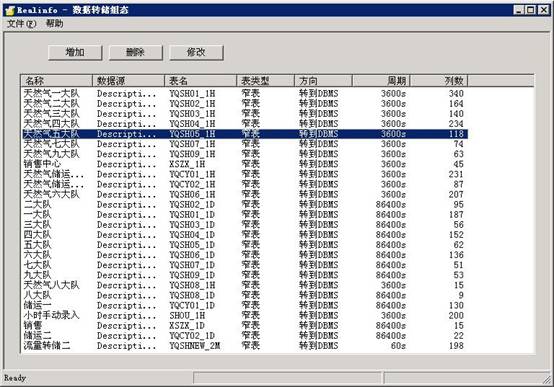
Task: Select row with table XSZX_1D
Action: [245, 326]
